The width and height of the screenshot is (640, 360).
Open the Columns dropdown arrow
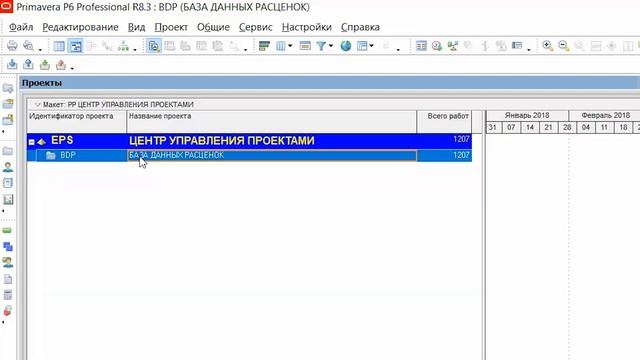(290, 46)
